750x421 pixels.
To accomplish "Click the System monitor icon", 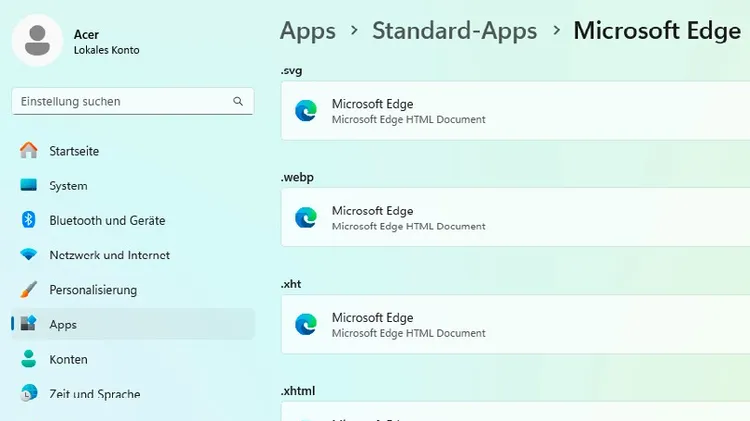I will (29, 185).
